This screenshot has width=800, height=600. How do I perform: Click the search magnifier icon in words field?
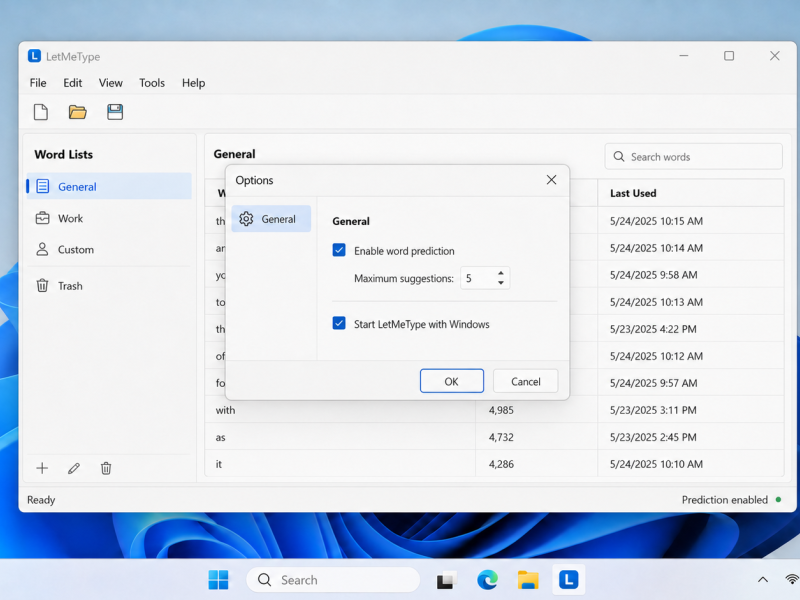pyautogui.click(x=619, y=157)
